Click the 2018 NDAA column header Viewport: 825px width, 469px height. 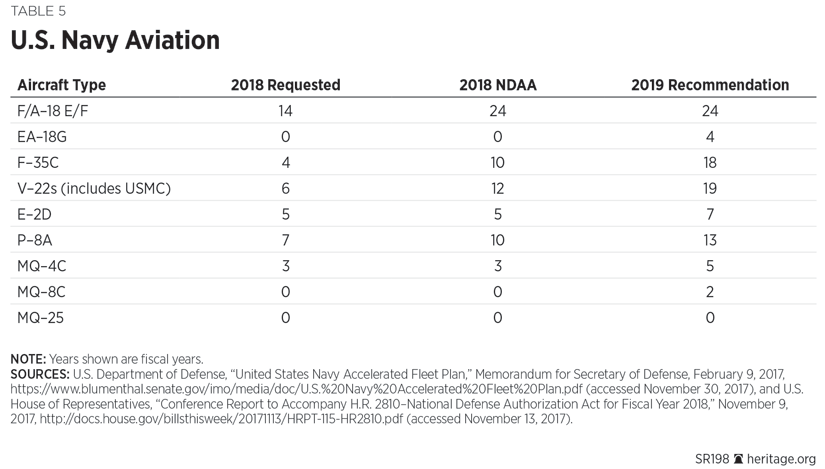(497, 85)
